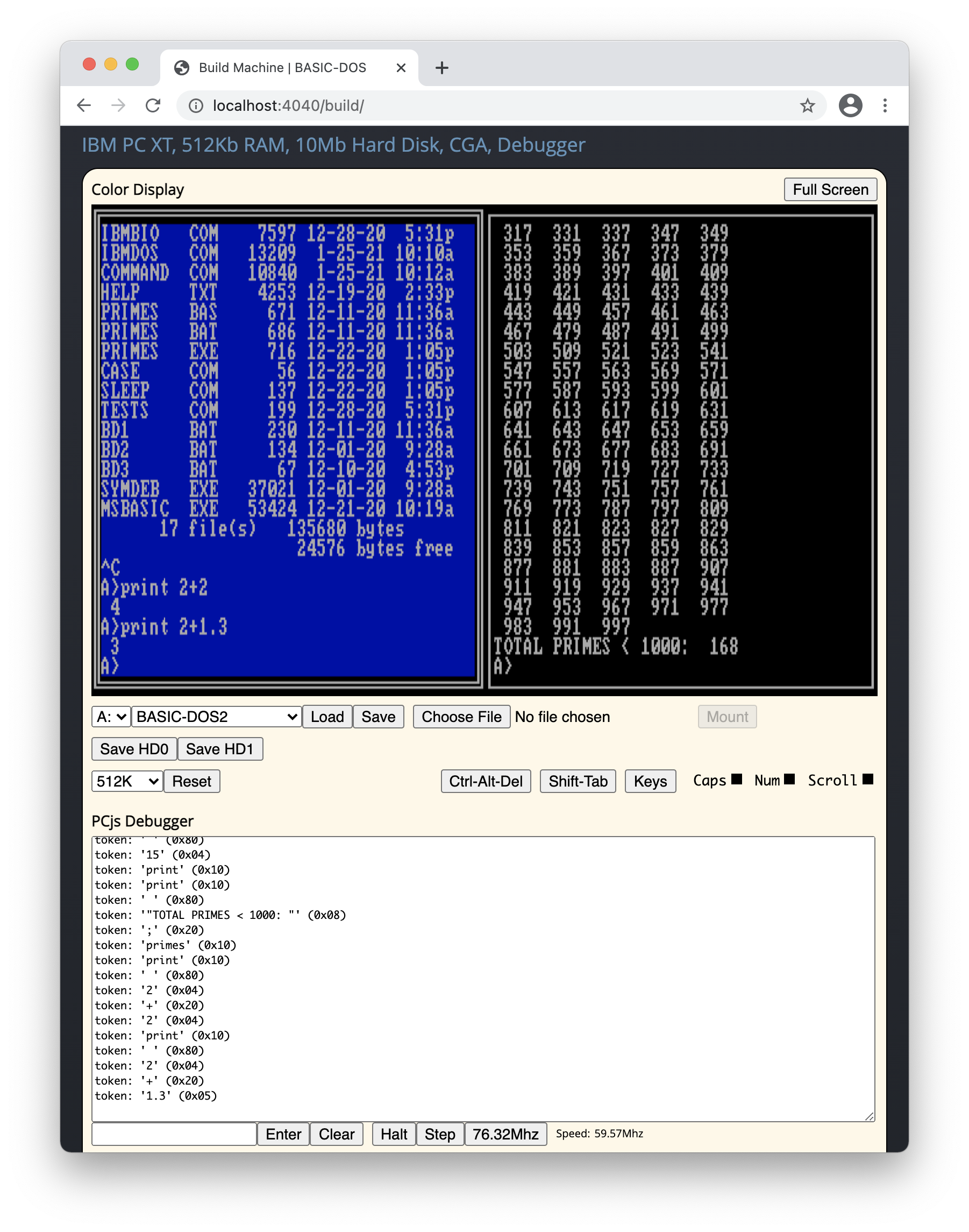Click the MSBASIC EXE file row
This screenshot has height=1232, width=969.
277,508
